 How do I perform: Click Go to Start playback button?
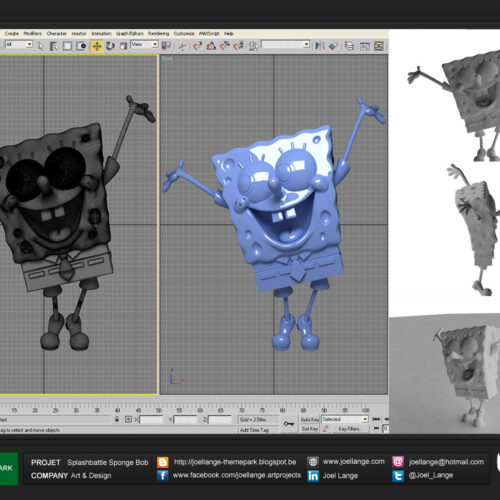tap(376, 419)
